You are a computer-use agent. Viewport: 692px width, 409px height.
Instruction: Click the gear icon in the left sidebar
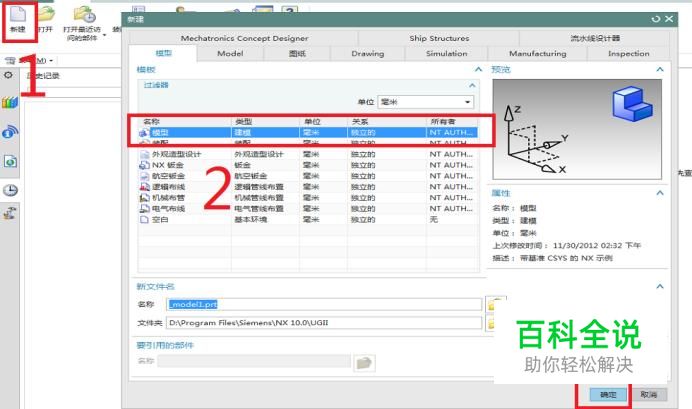pyautogui.click(x=8, y=75)
